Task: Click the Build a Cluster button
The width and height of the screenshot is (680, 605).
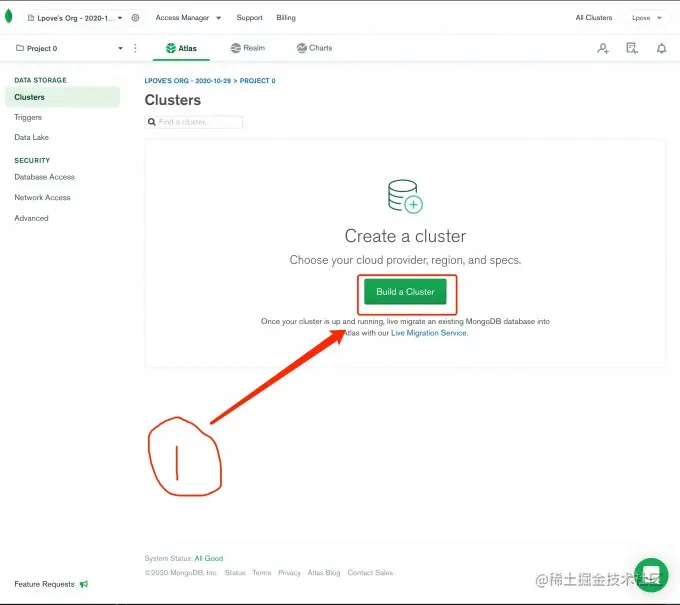Action: [405, 292]
